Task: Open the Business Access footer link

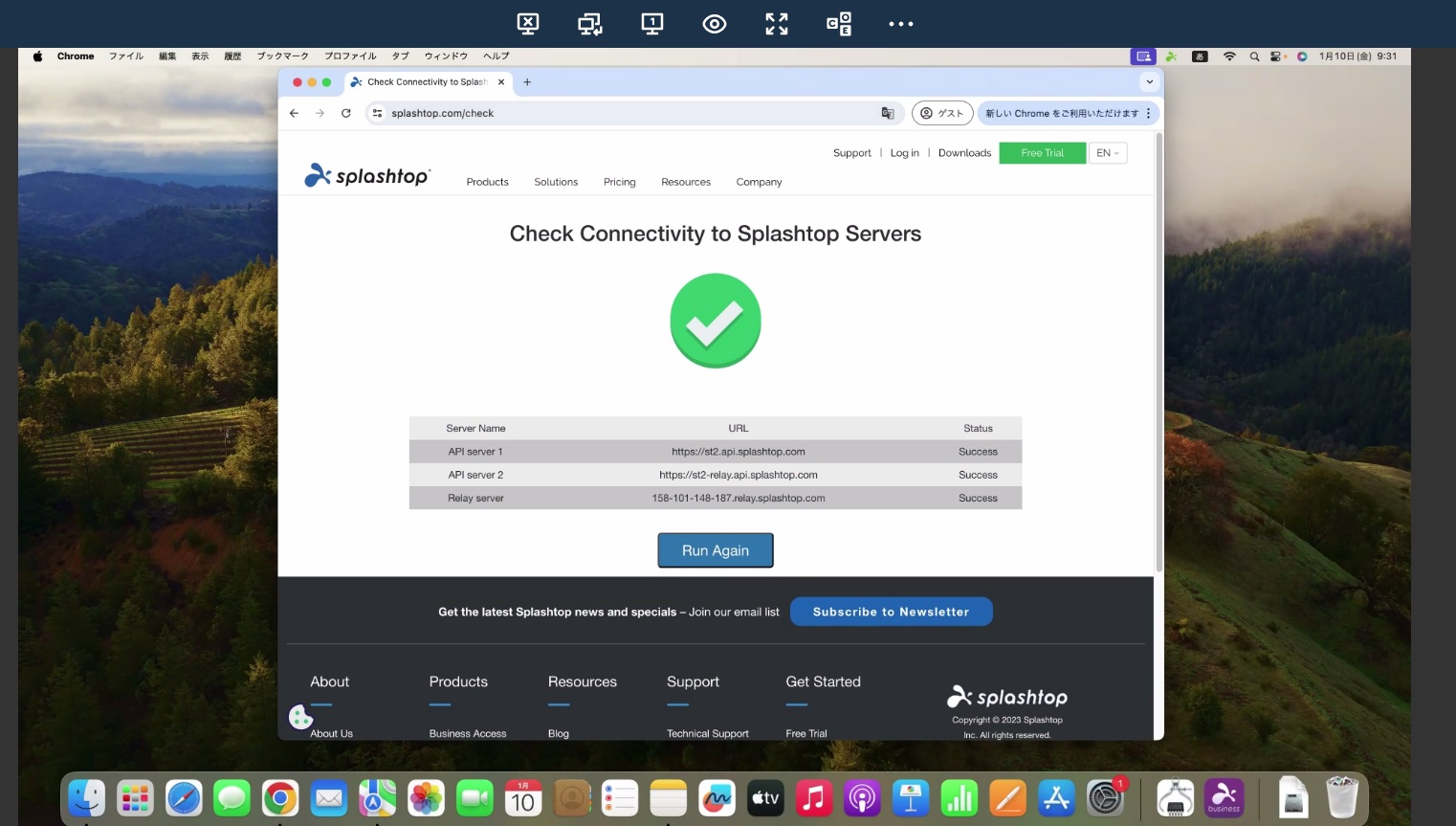Action: (x=468, y=734)
